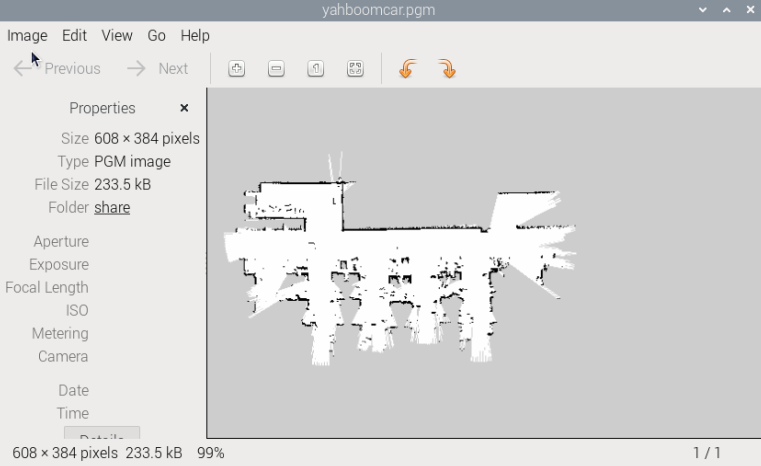Screen dimensions: 761x466
Task: Go to the Next image
Action: pos(158,69)
